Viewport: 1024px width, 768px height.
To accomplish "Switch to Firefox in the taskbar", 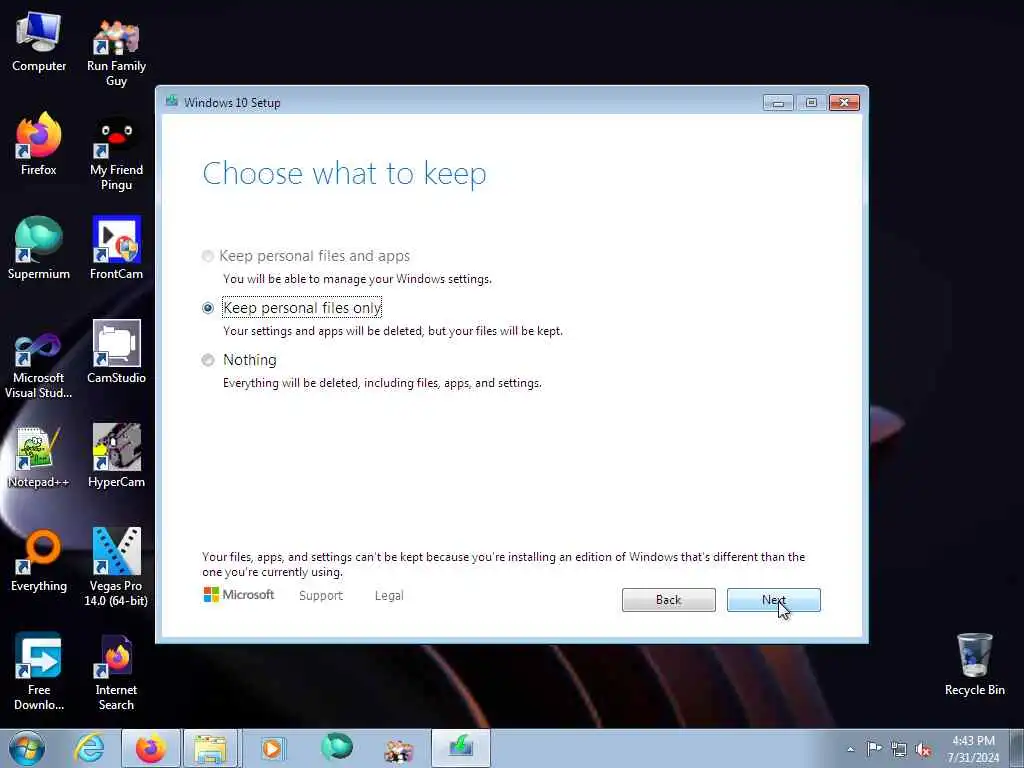I will (151, 748).
